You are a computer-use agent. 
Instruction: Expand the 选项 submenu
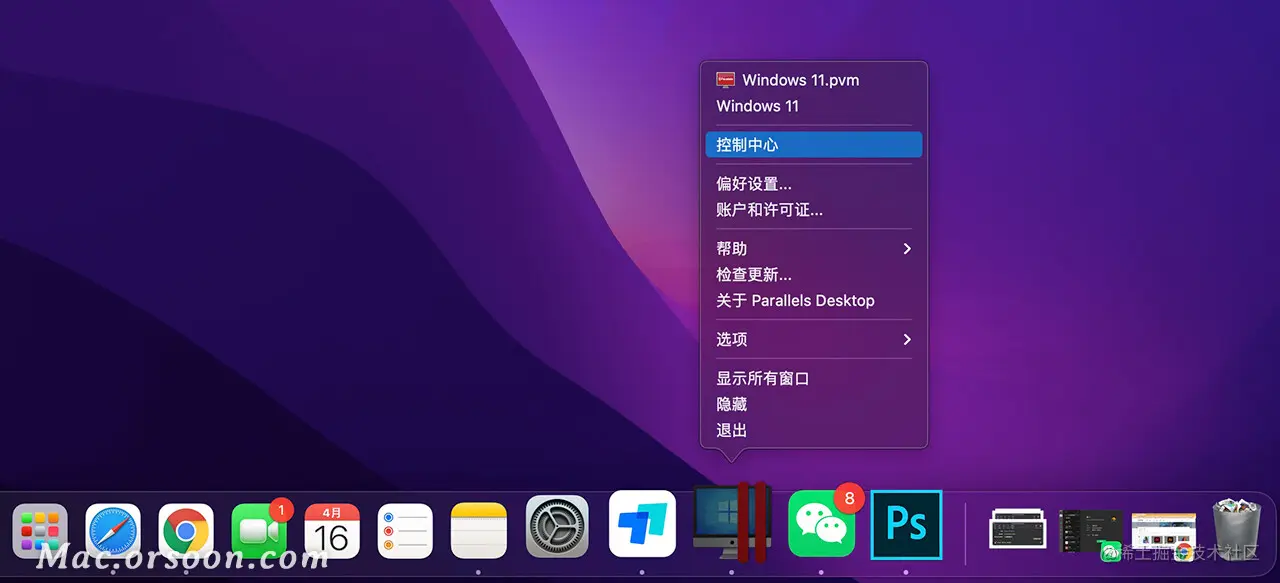813,340
